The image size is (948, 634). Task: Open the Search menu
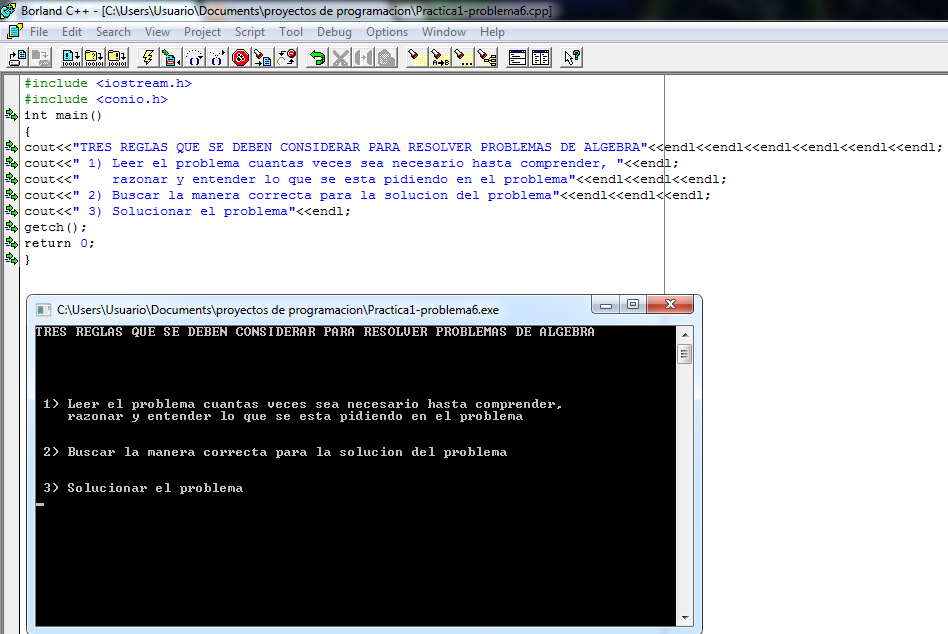coord(113,31)
